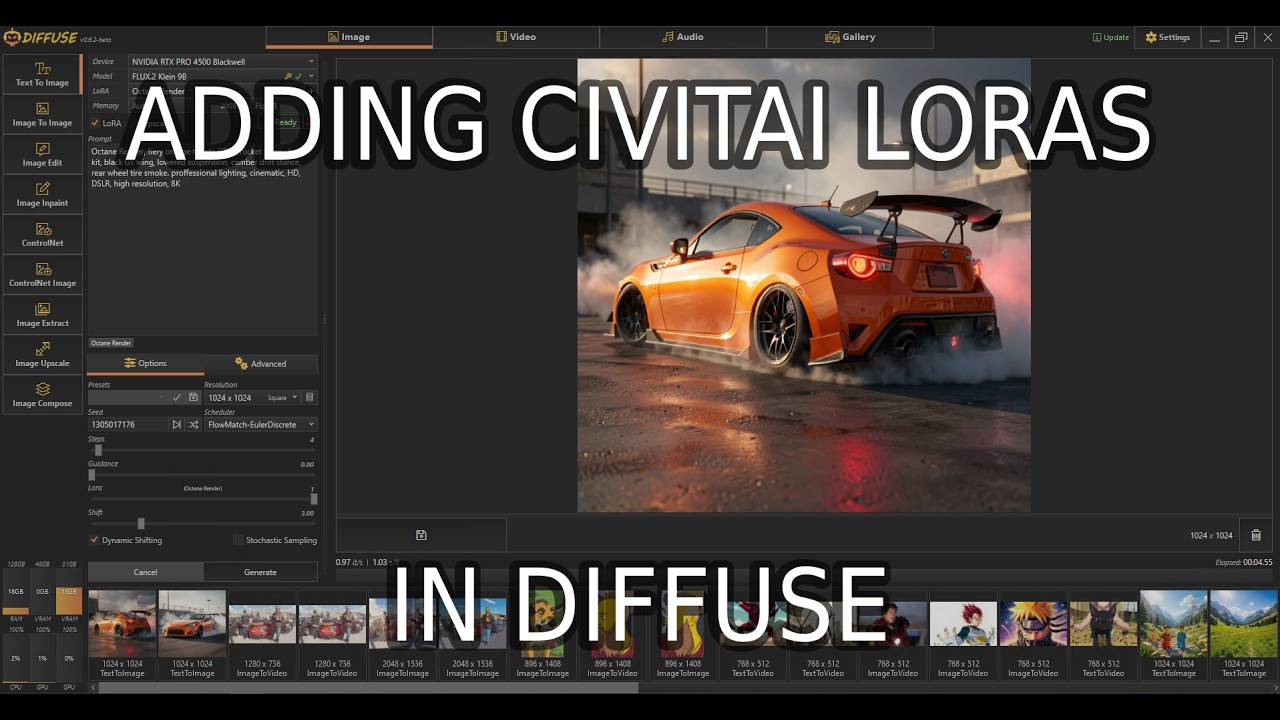Viewport: 1280px width, 720px height.
Task: Switch to the Audio tab
Action: (x=683, y=37)
